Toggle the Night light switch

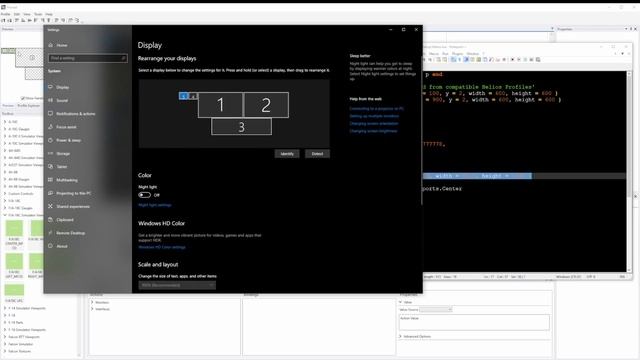144,195
